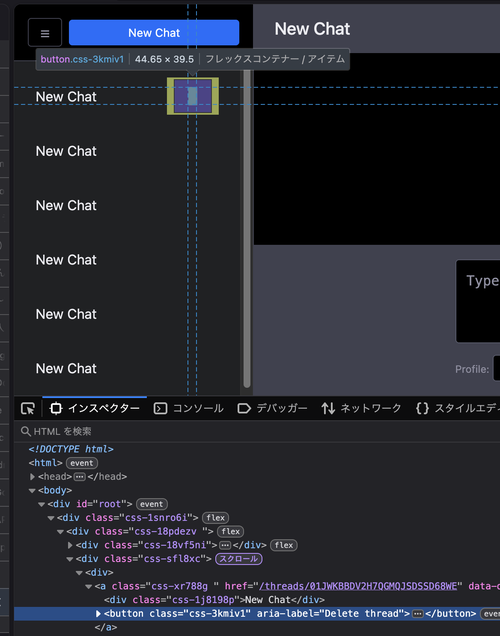500x636 pixels.
Task: Click the message input box starting with Type
Action: (478, 301)
